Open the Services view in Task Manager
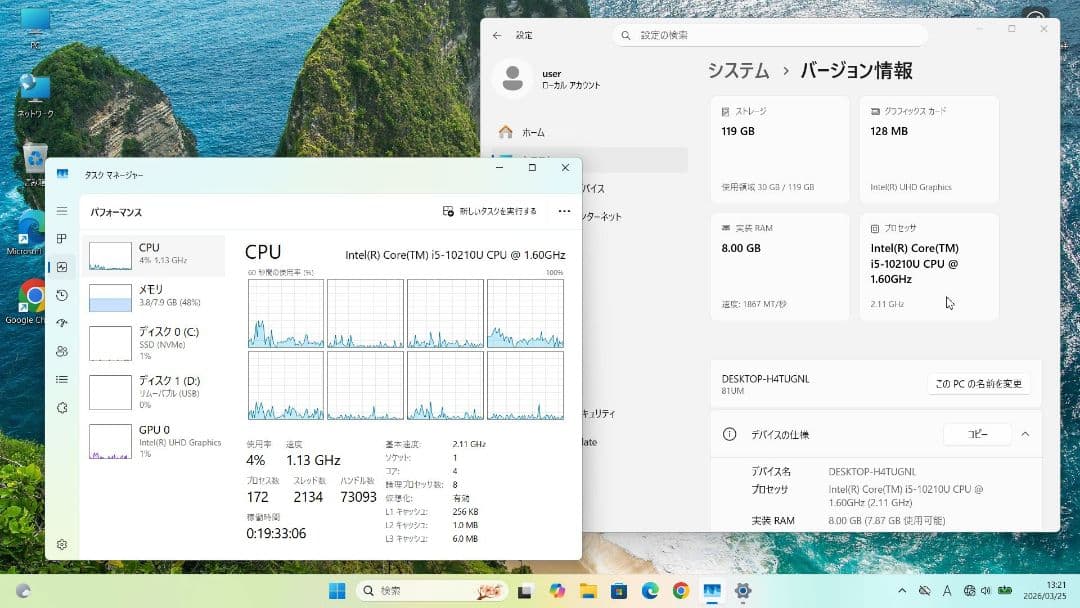Screen dimensions: 1080x608 [61, 407]
